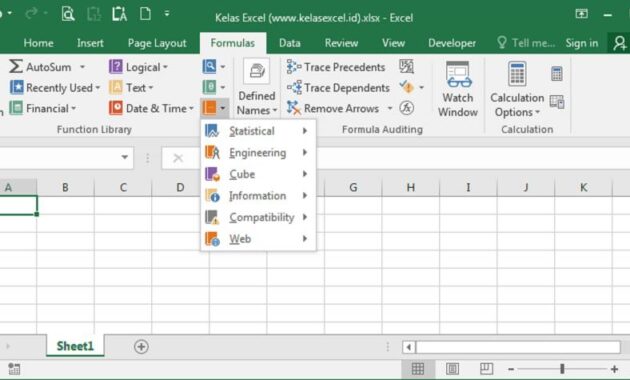630x380 pixels.
Task: Toggle the Show Formulas icon
Action: 407,67
